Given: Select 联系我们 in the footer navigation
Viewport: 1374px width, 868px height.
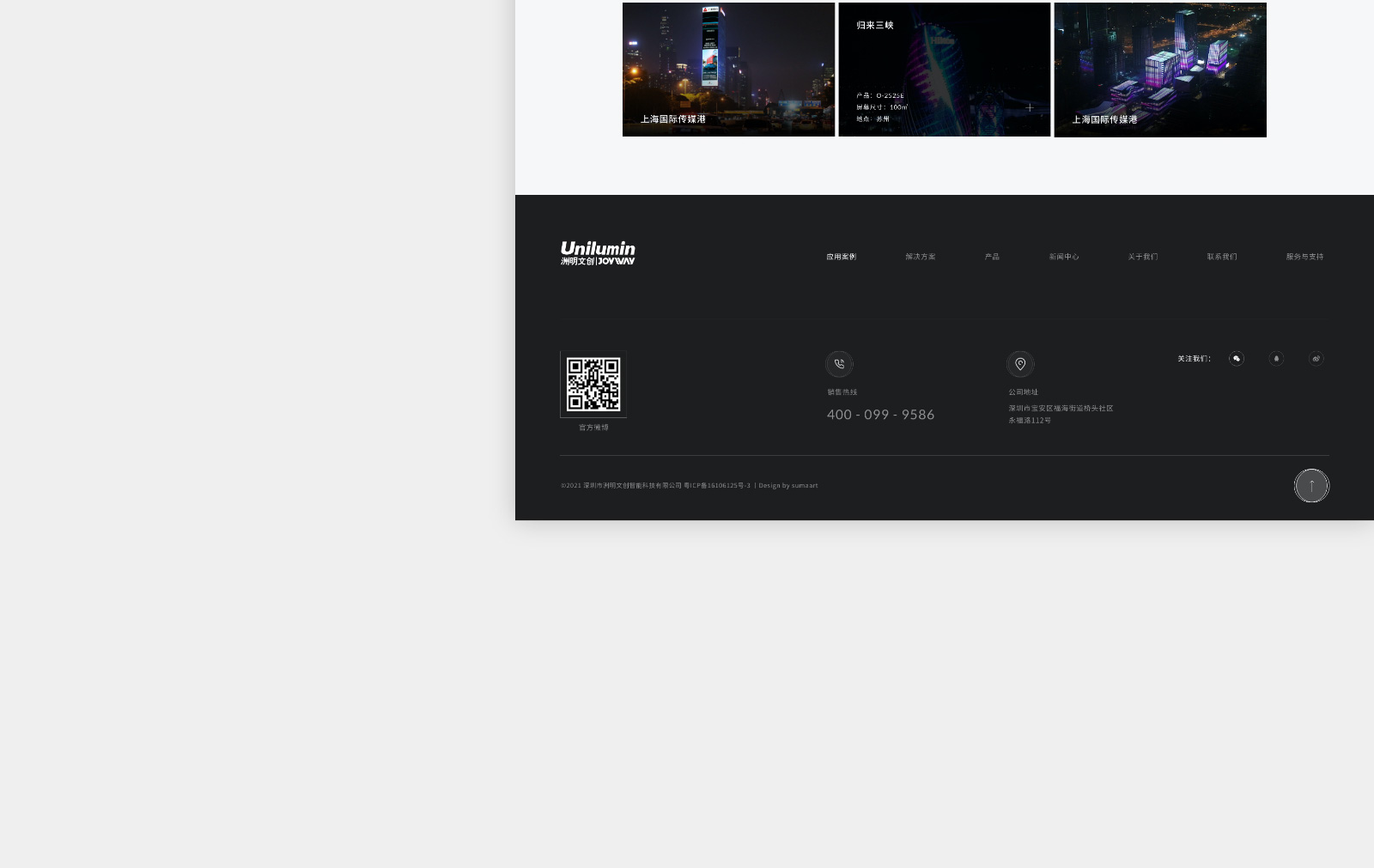Looking at the screenshot, I should pos(1221,257).
